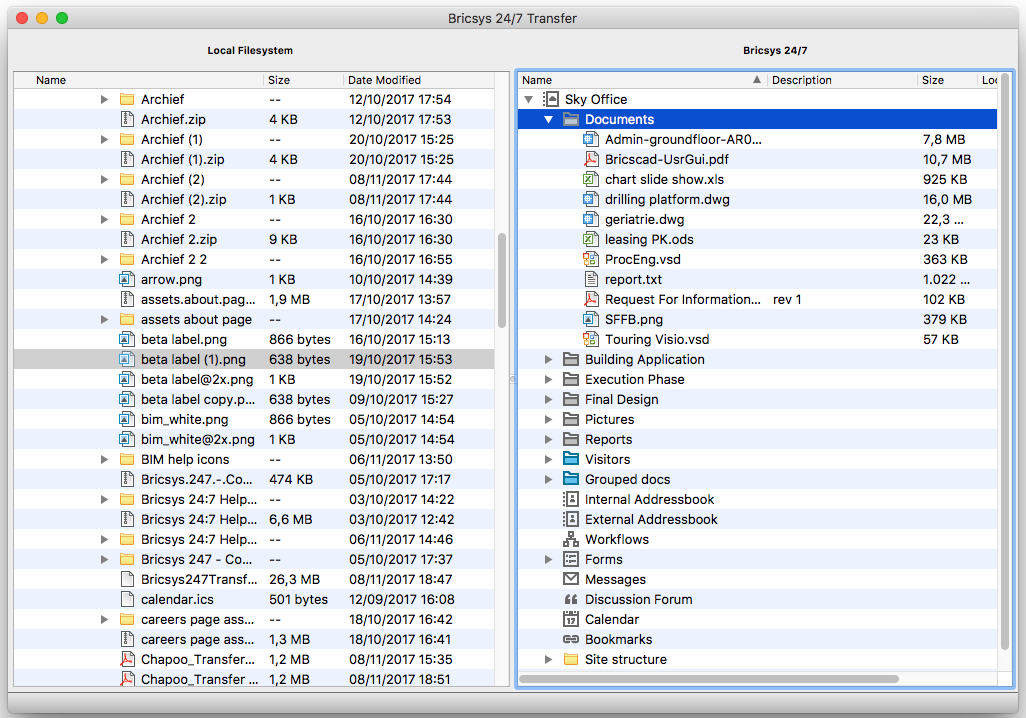This screenshot has height=718, width=1026.
Task: Click the Workflows icon
Action: point(571,539)
